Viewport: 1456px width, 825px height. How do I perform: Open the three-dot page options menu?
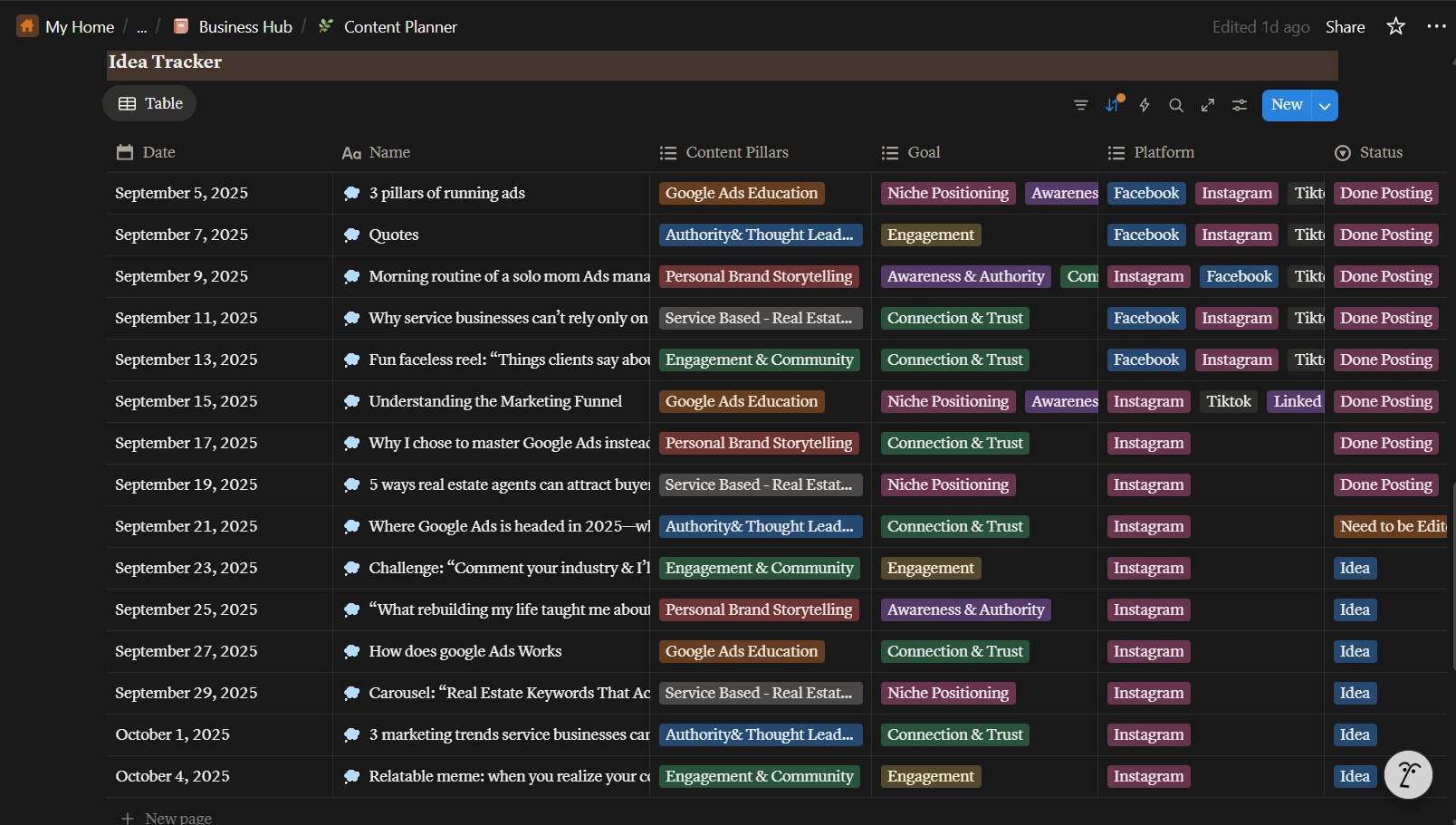click(x=1436, y=26)
